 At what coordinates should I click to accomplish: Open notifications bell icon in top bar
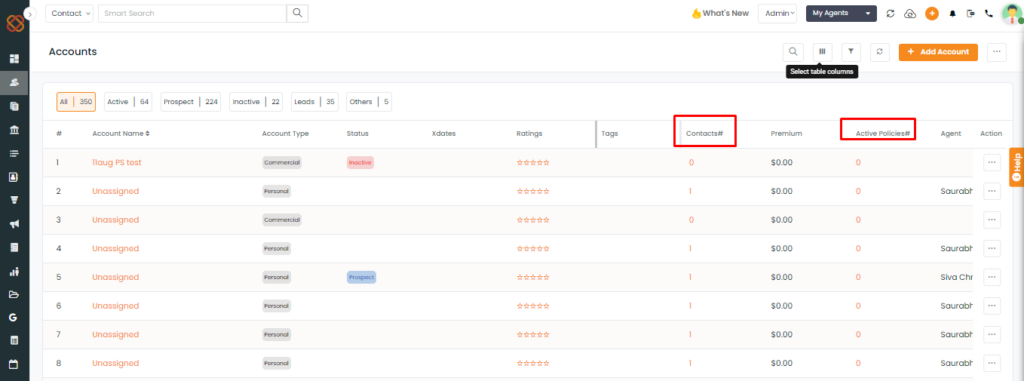click(952, 13)
